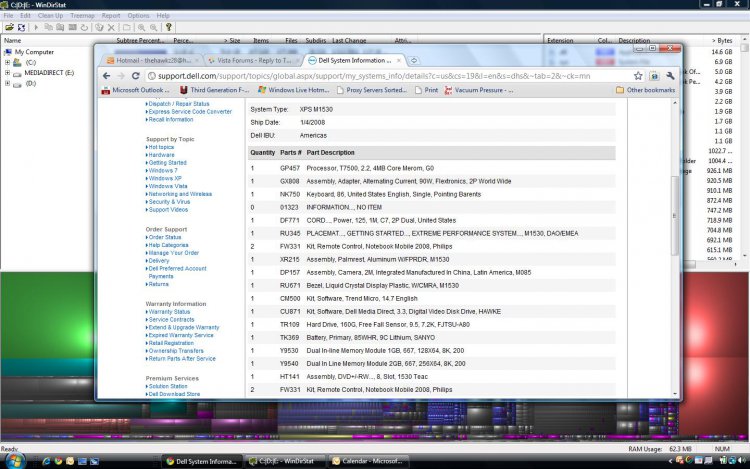This screenshot has height=469, width=750.
Task: Click the Help question mark toolbar icon
Action: (168, 28)
